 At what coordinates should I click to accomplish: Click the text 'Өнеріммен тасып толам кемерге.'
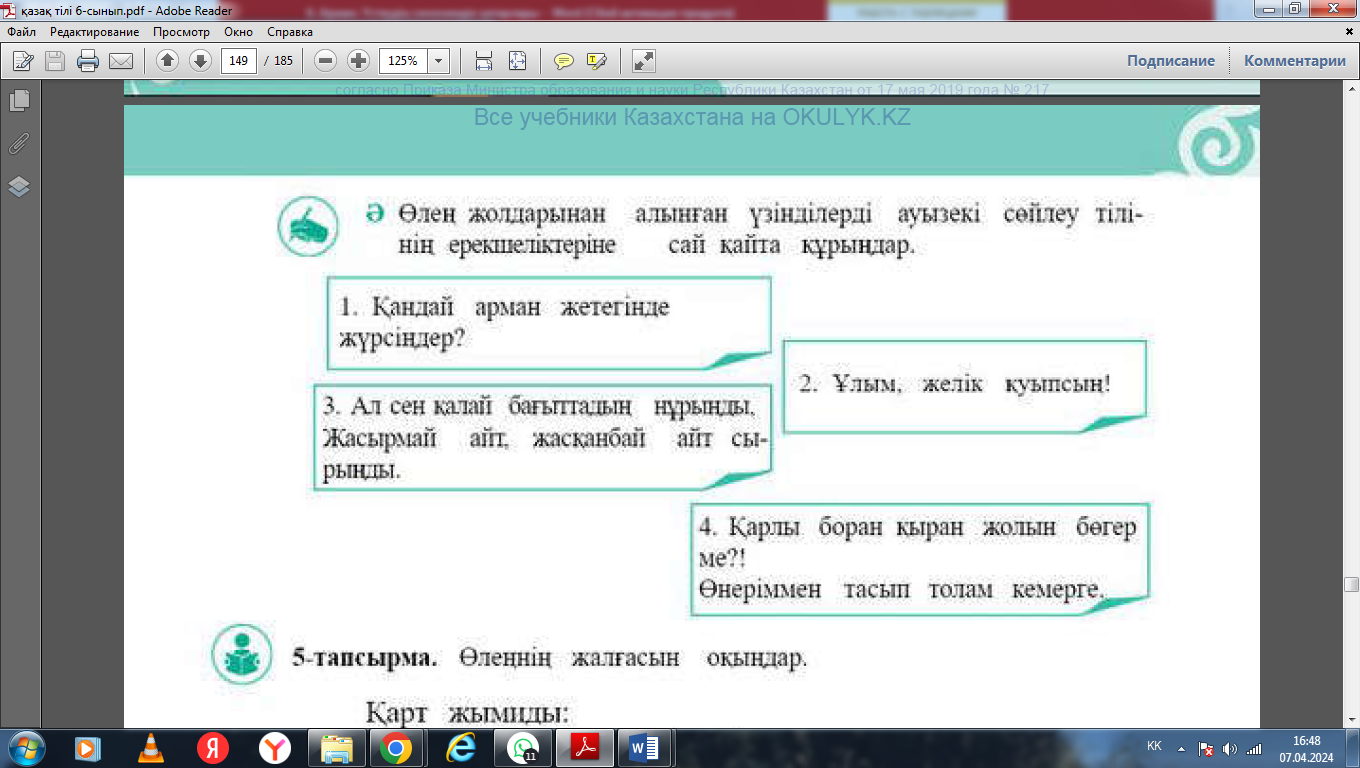point(900,590)
